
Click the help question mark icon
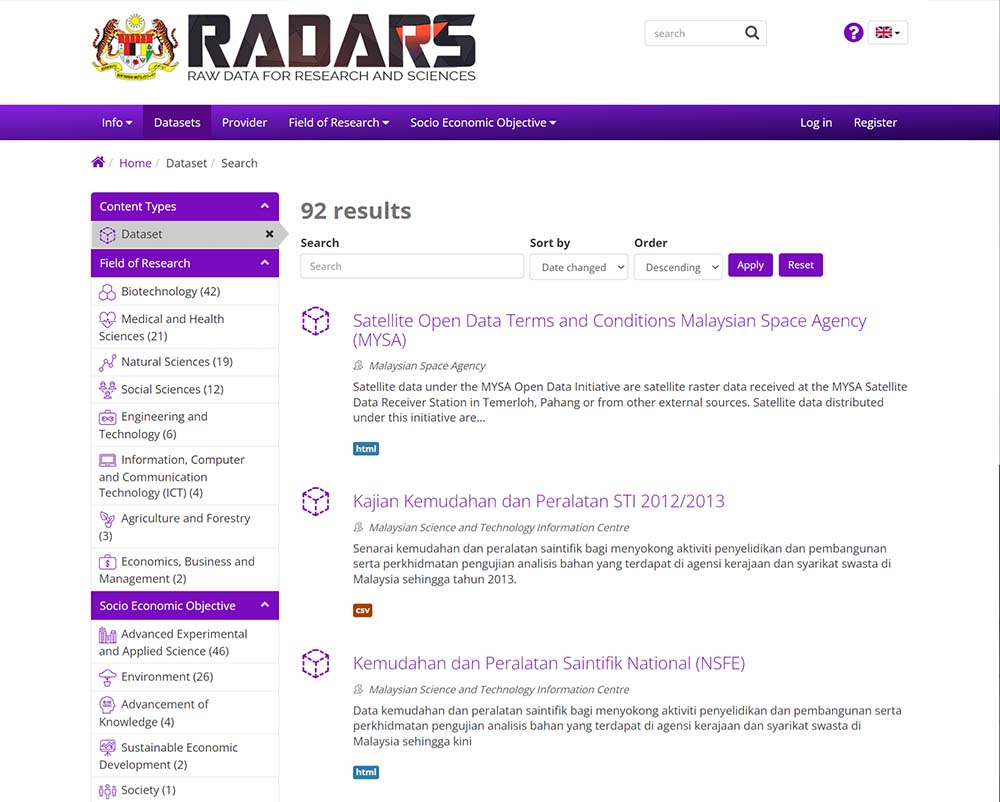point(853,32)
